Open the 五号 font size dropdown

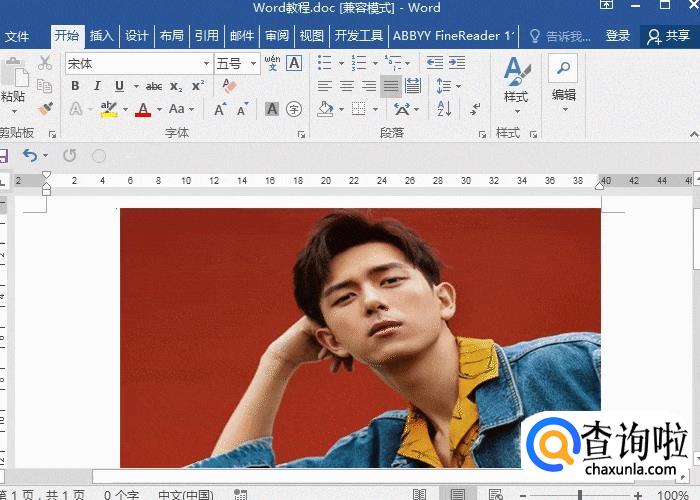pos(254,64)
